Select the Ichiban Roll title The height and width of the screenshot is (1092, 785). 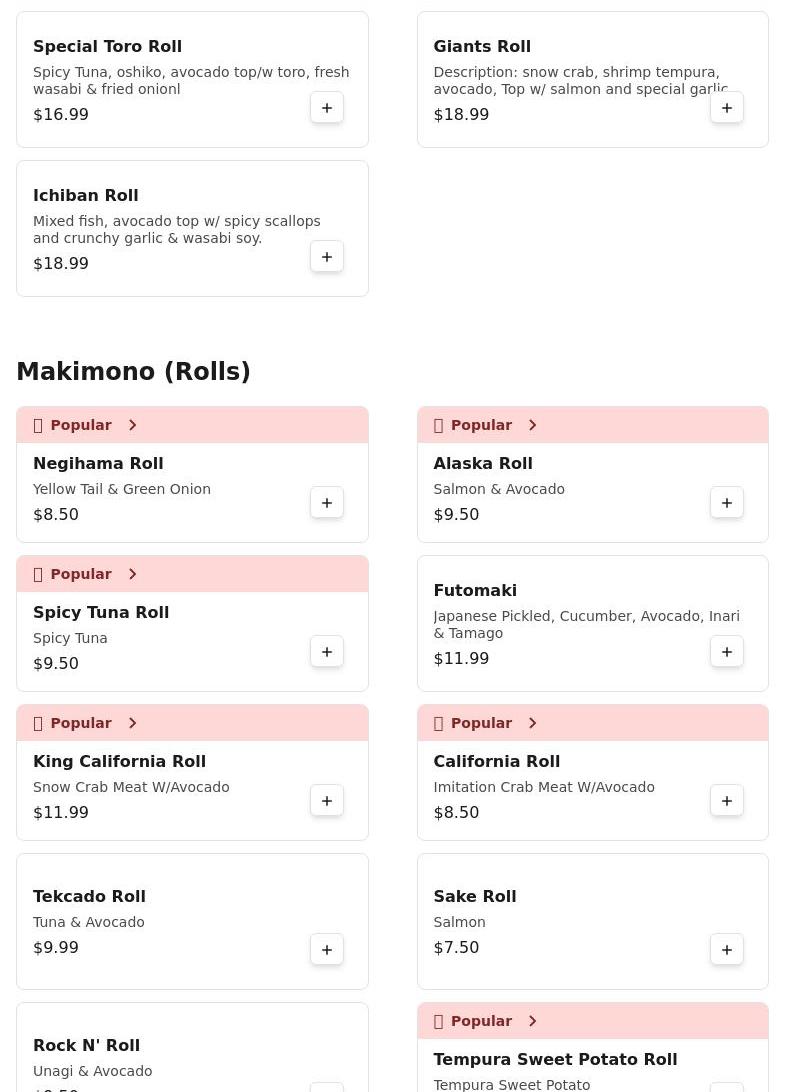[x=86, y=196]
